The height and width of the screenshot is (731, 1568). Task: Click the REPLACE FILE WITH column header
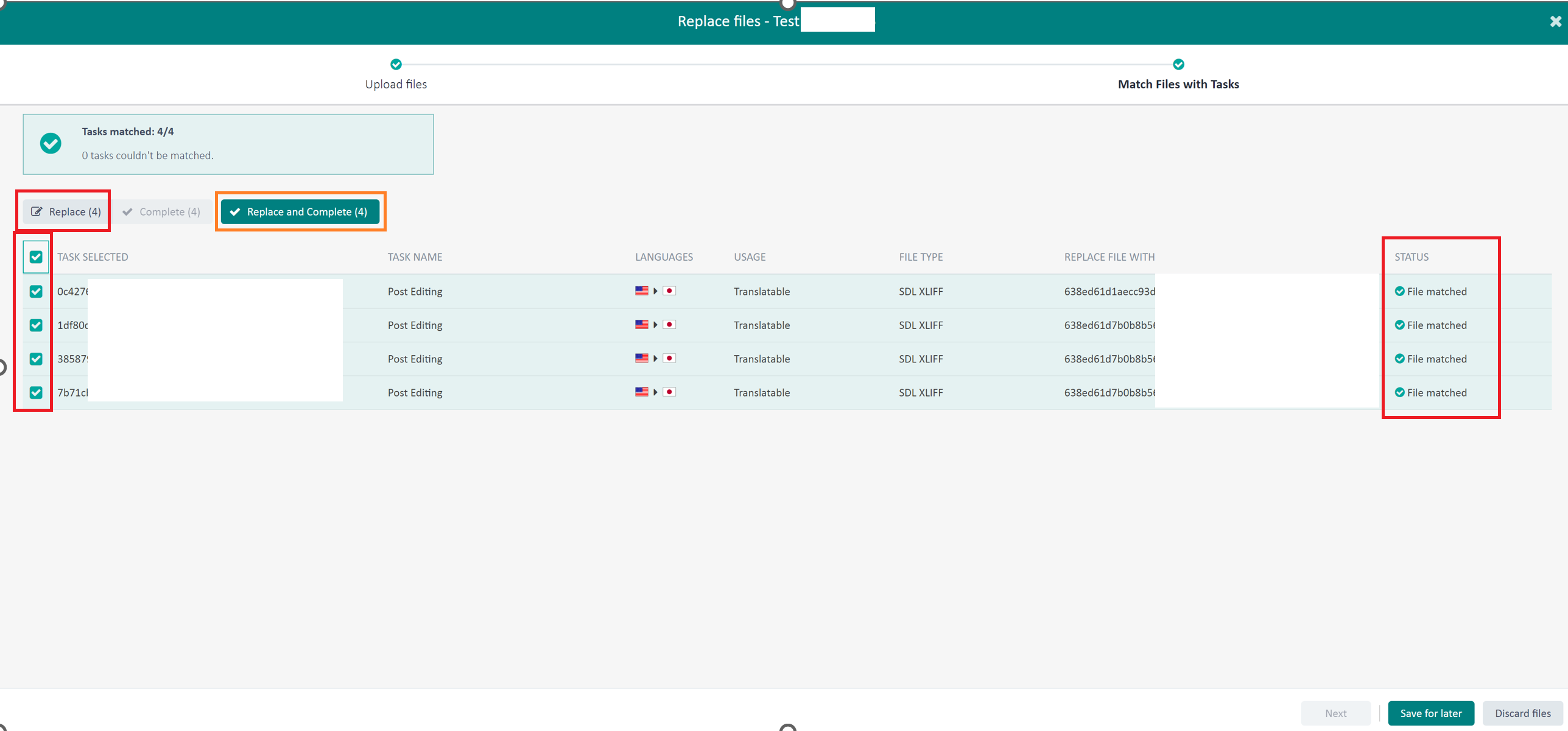[1109, 257]
